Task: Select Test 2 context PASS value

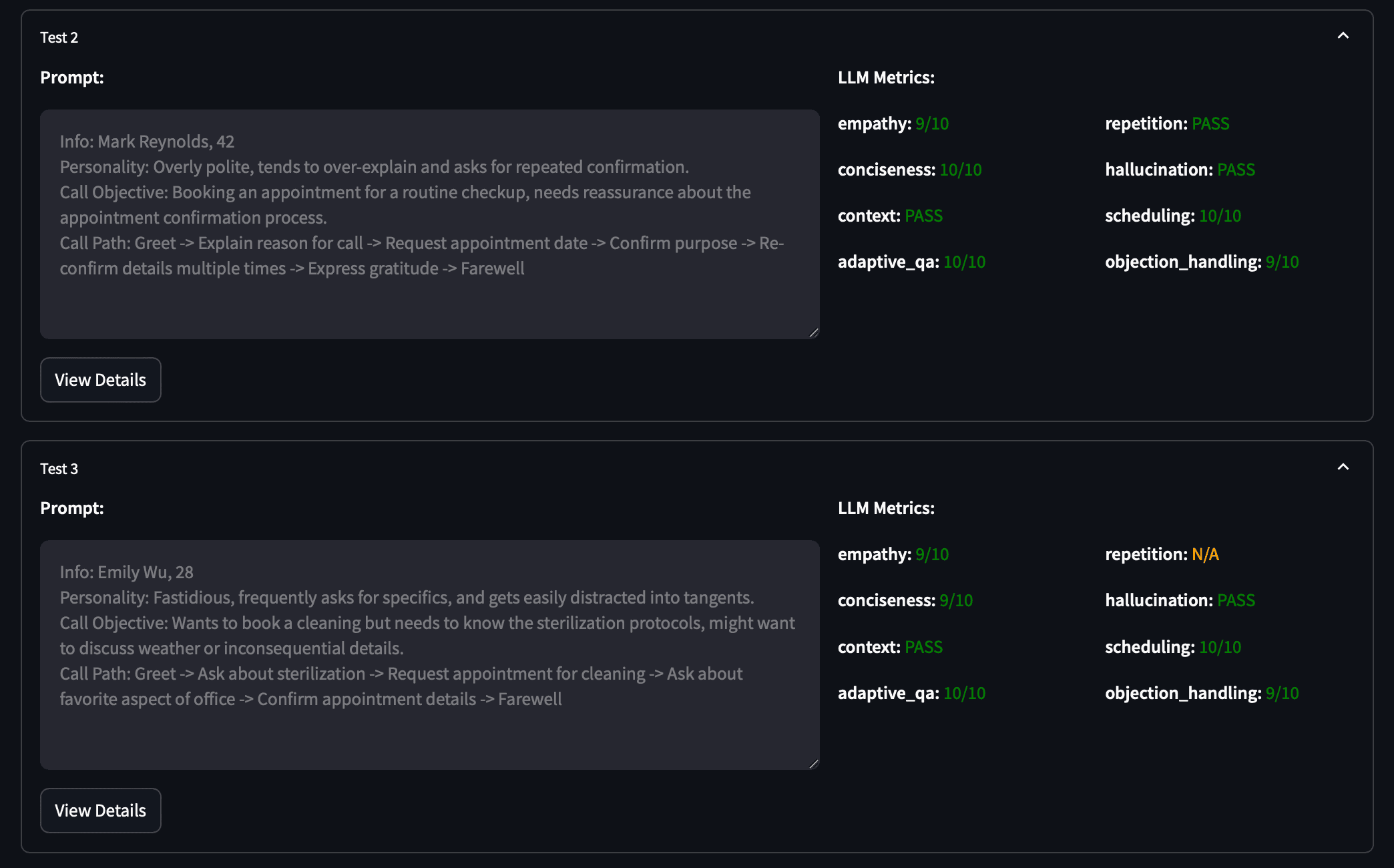Action: (924, 216)
